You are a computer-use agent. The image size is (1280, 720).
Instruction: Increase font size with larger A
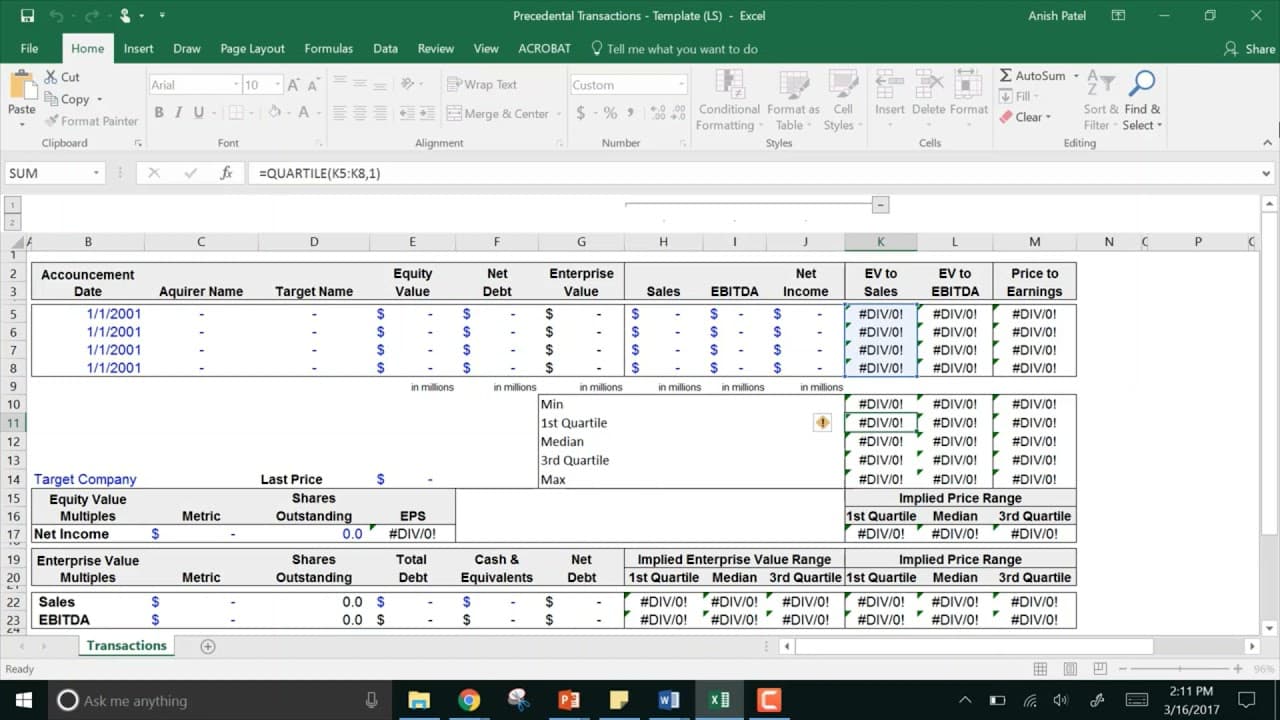294,85
